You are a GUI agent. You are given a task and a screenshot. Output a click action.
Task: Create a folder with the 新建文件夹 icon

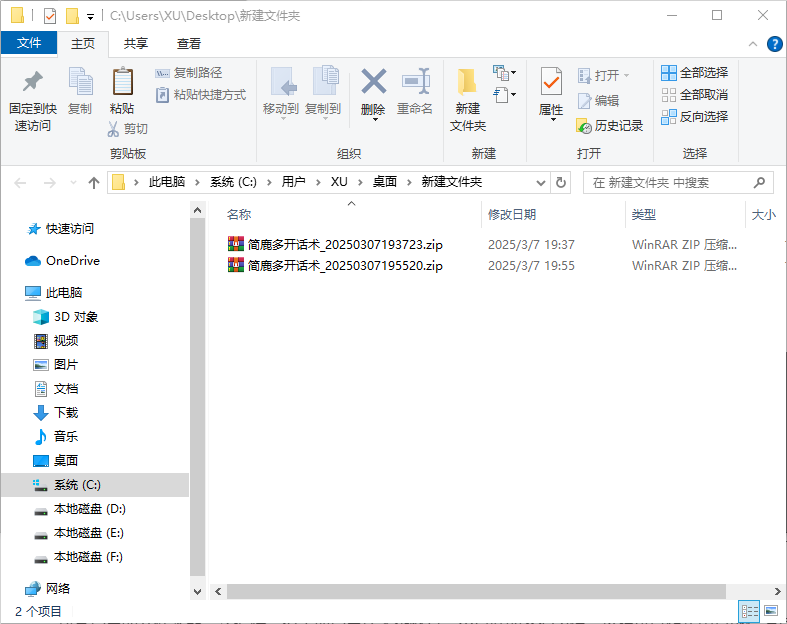click(467, 82)
